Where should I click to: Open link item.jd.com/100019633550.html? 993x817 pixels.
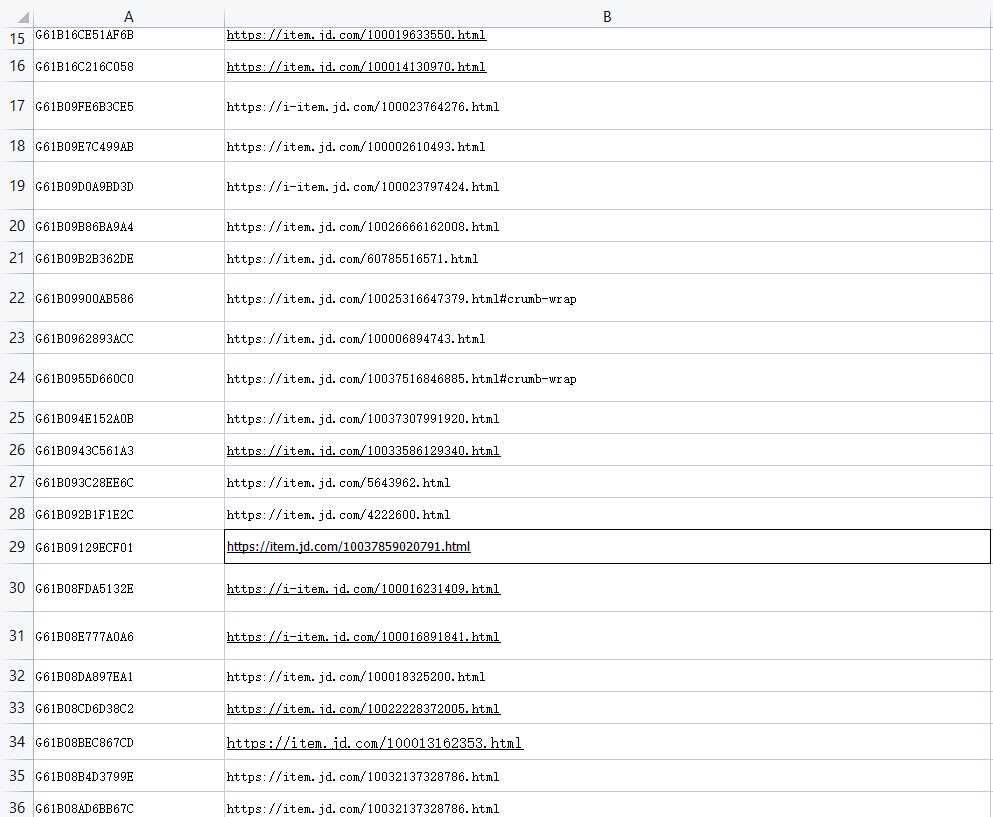356,35
